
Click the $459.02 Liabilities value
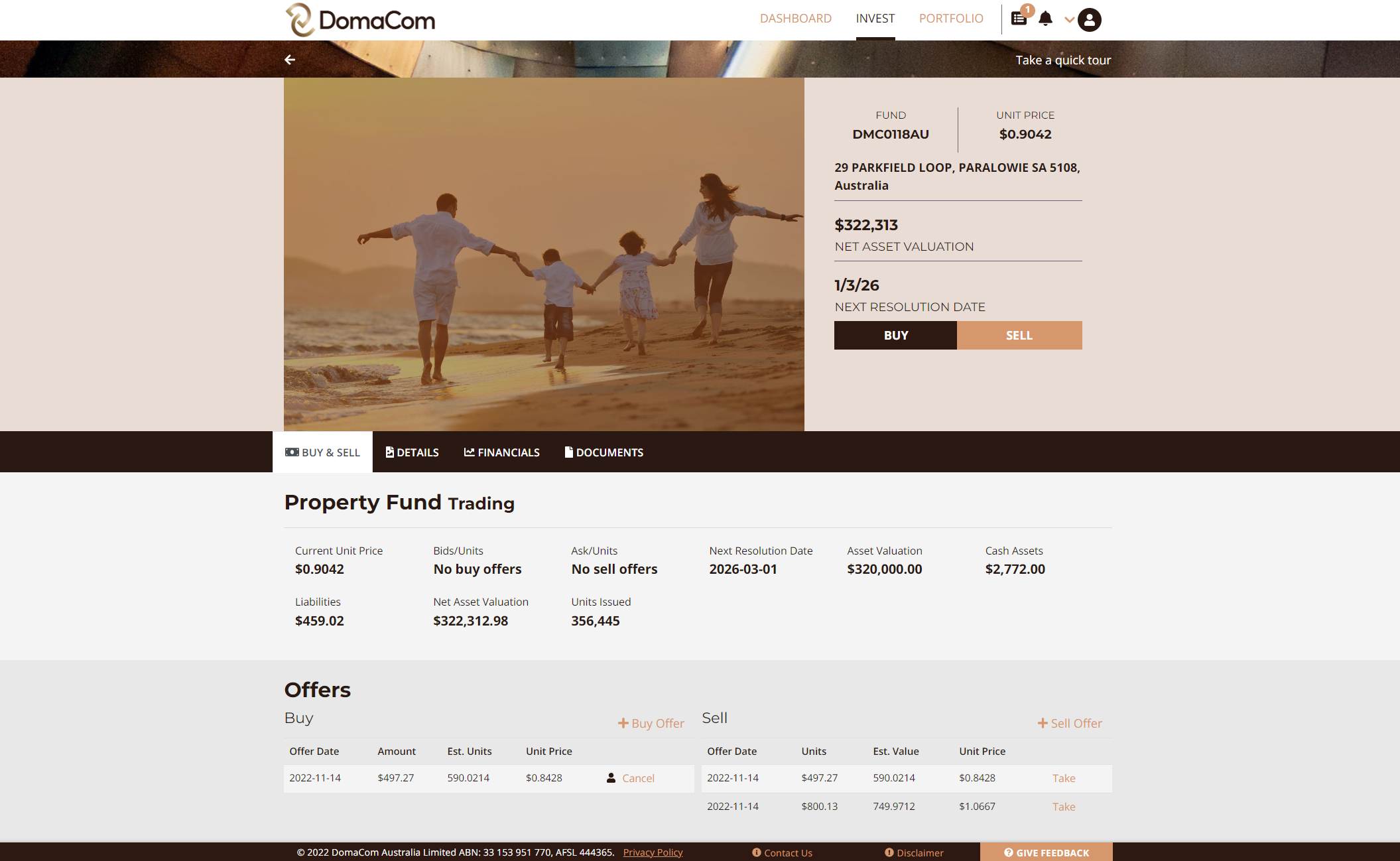click(x=320, y=621)
